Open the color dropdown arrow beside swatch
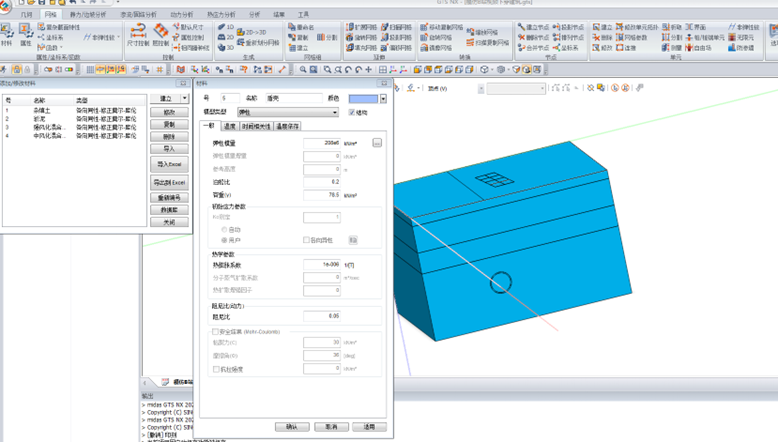This screenshot has height=442, width=778. pos(383,99)
